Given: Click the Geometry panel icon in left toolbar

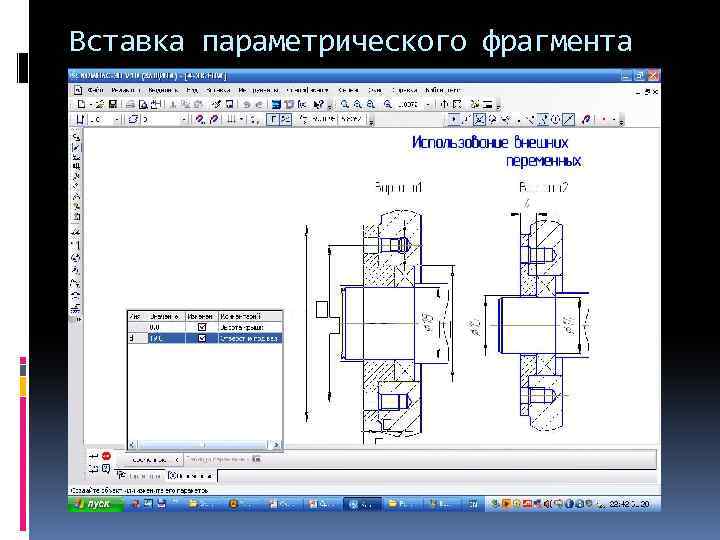Looking at the screenshot, I should tap(76, 137).
